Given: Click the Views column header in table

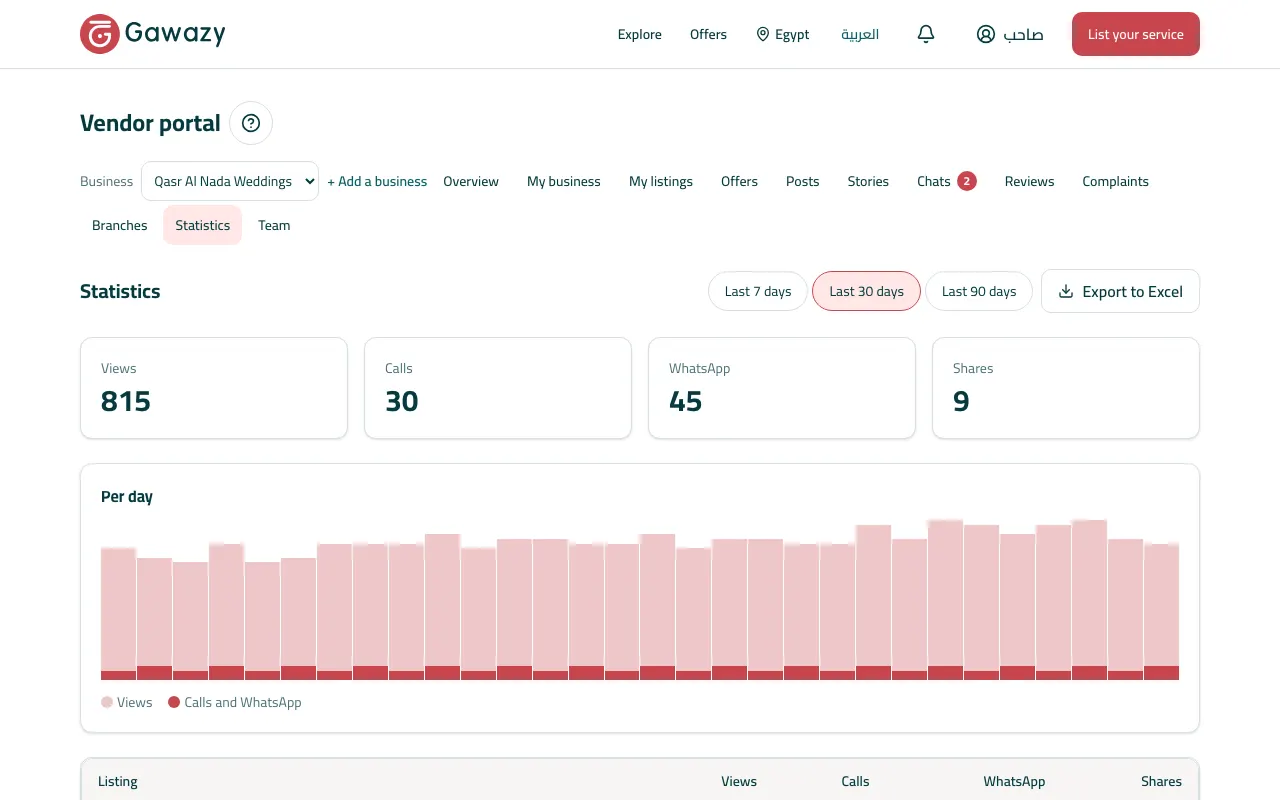Looking at the screenshot, I should (739, 781).
